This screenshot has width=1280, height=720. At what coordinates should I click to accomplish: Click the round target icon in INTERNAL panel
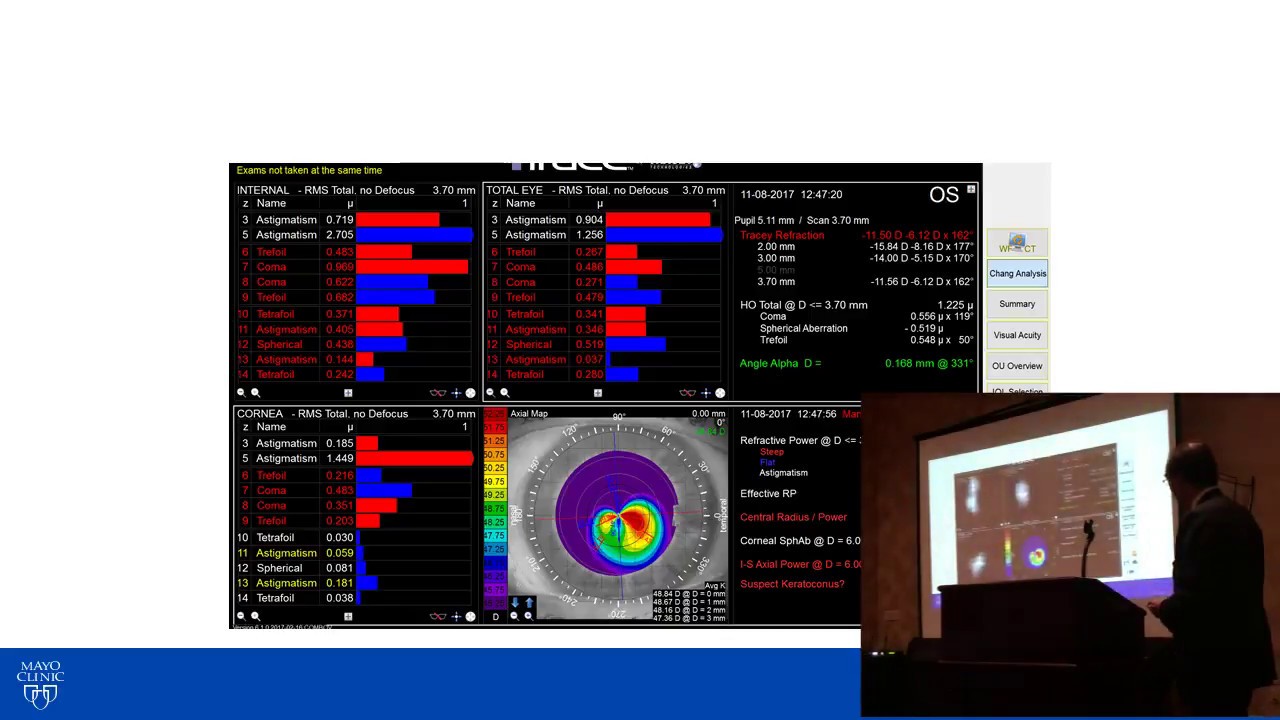tap(470, 393)
